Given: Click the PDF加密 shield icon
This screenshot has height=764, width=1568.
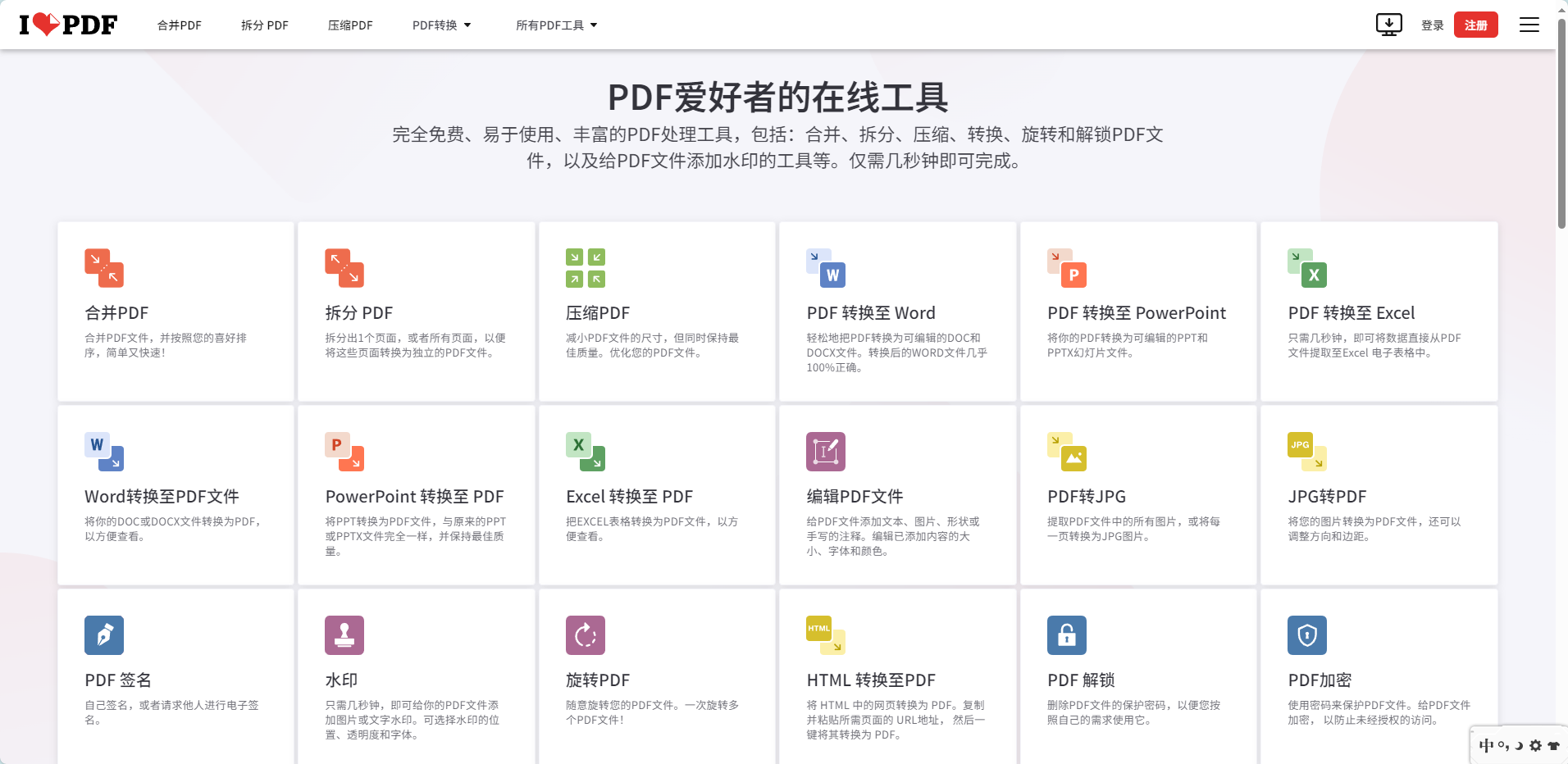Looking at the screenshot, I should (x=1307, y=635).
